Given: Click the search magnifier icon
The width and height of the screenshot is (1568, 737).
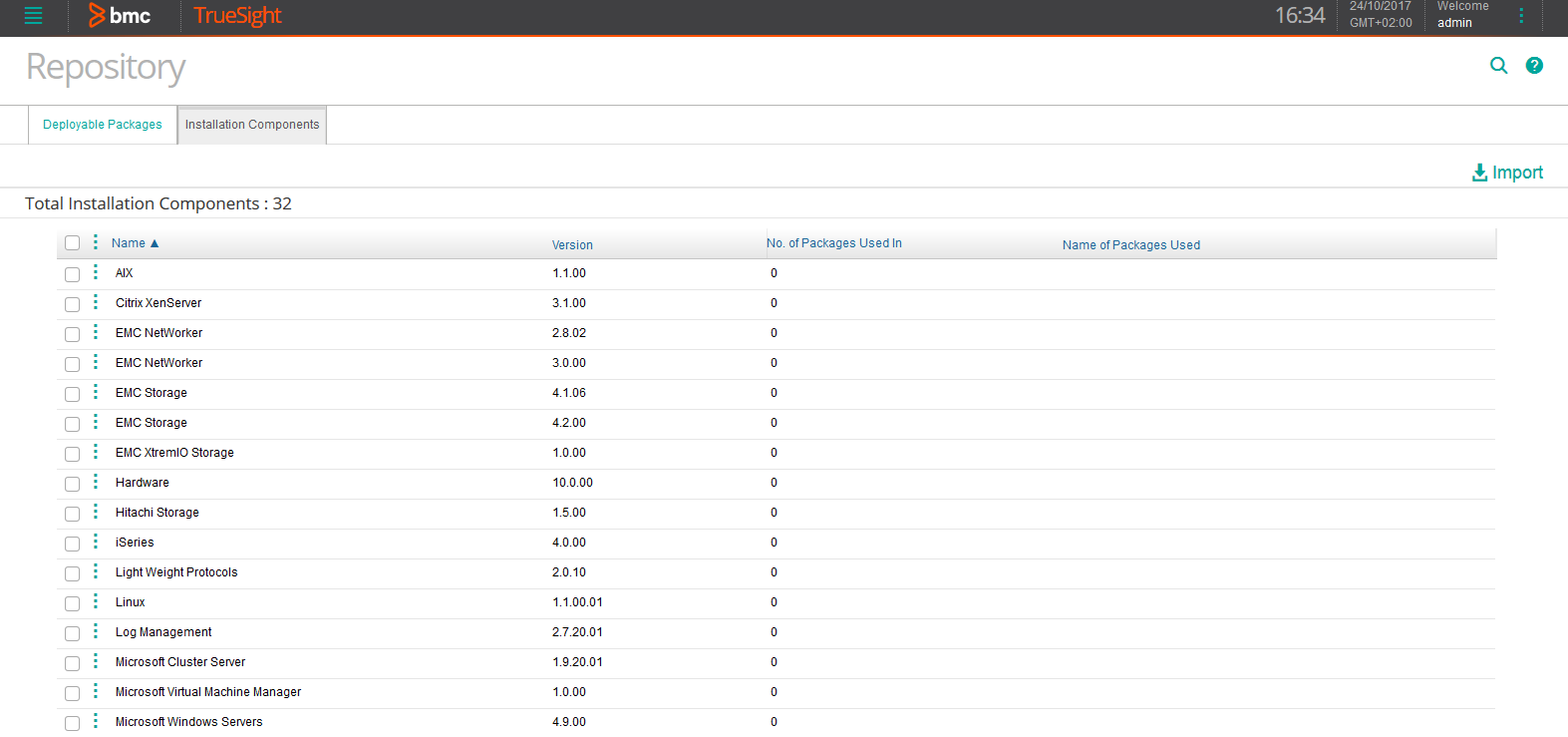Looking at the screenshot, I should (1498, 66).
